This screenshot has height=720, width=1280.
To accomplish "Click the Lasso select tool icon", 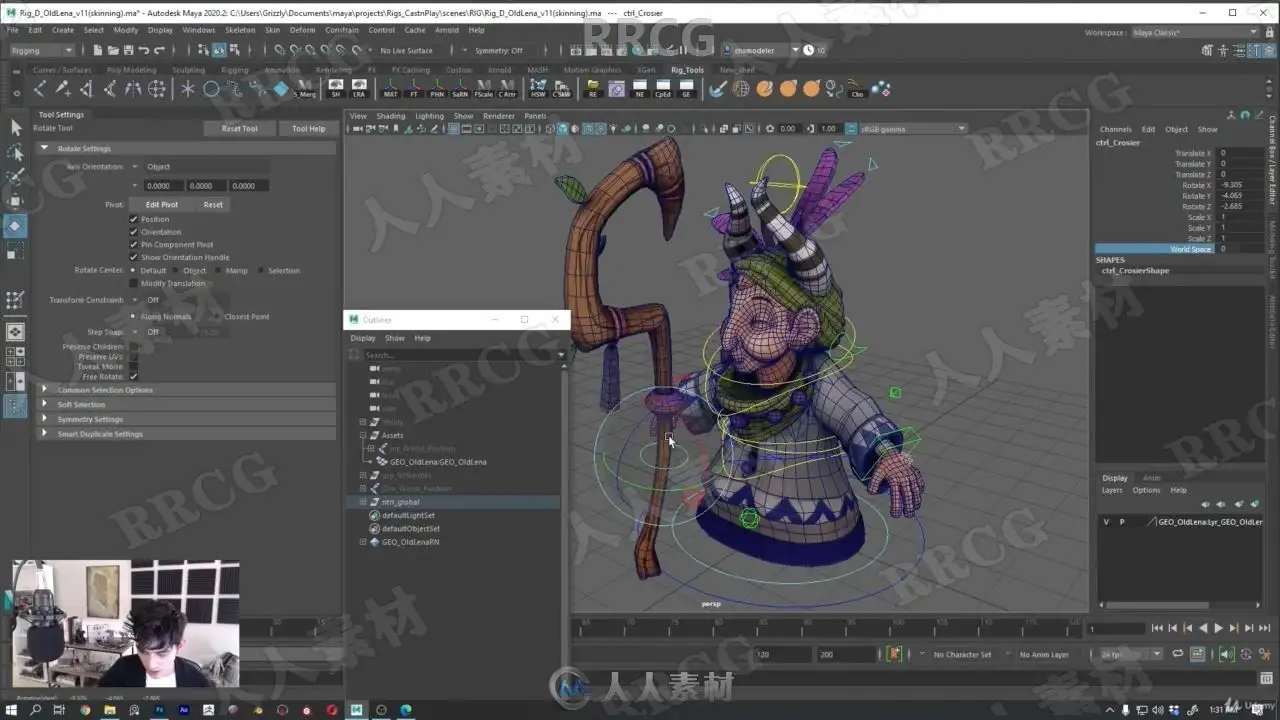I will (15, 152).
